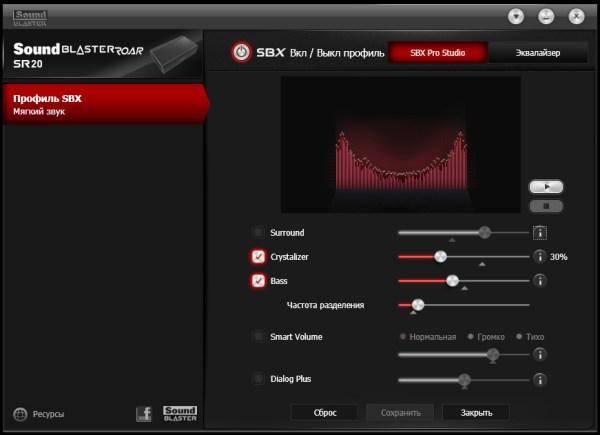This screenshot has height=435, width=600.
Task: Click the Crystalizer slider handle
Action: pos(440,257)
